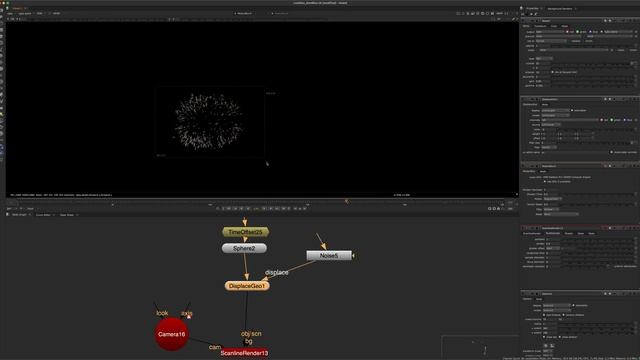Toggle blue channel in DisplaceGeo panel
Viewport: 640px width, 360px height.
624,120
